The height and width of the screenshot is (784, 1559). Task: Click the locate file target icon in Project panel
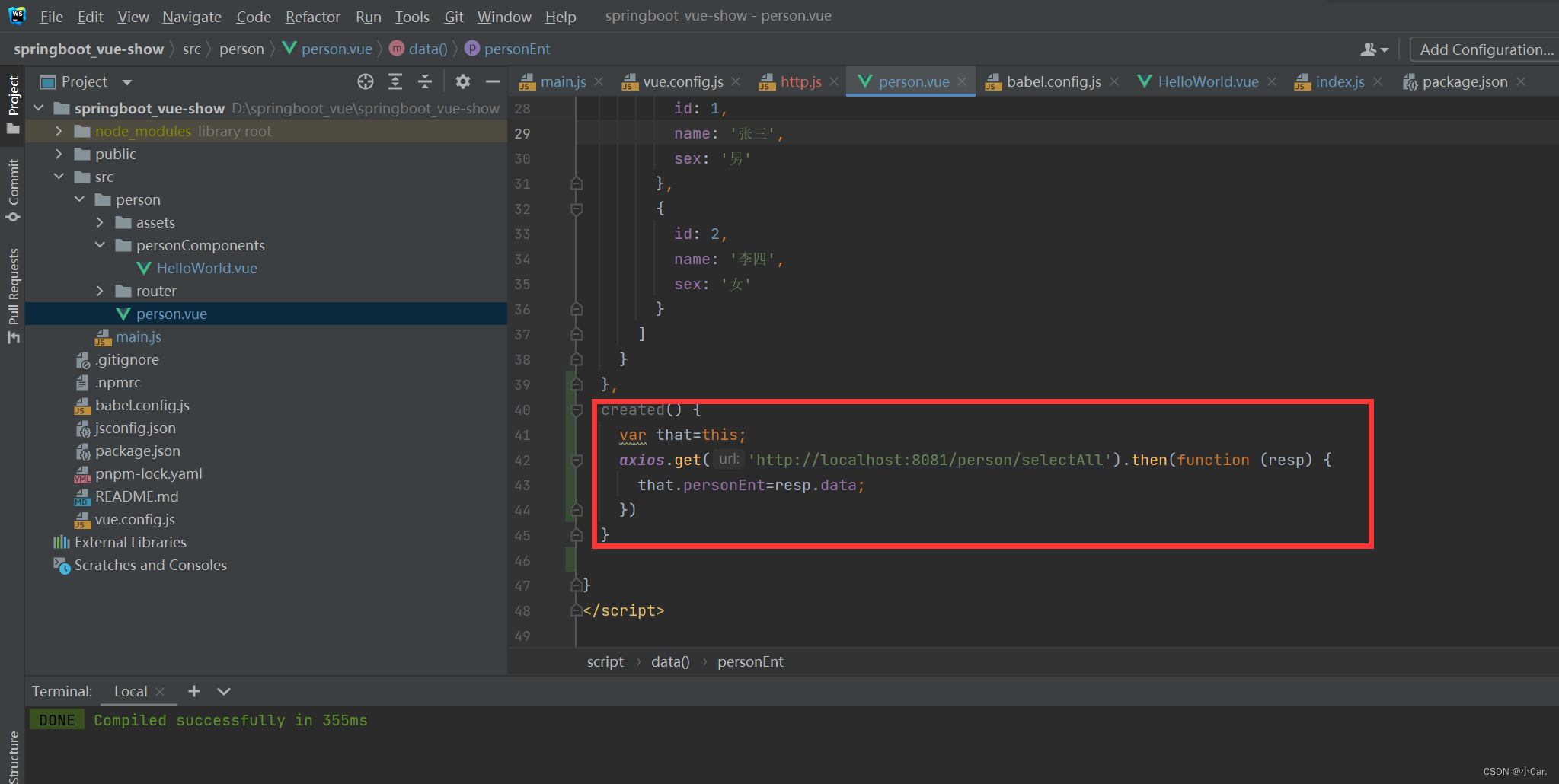click(x=366, y=81)
